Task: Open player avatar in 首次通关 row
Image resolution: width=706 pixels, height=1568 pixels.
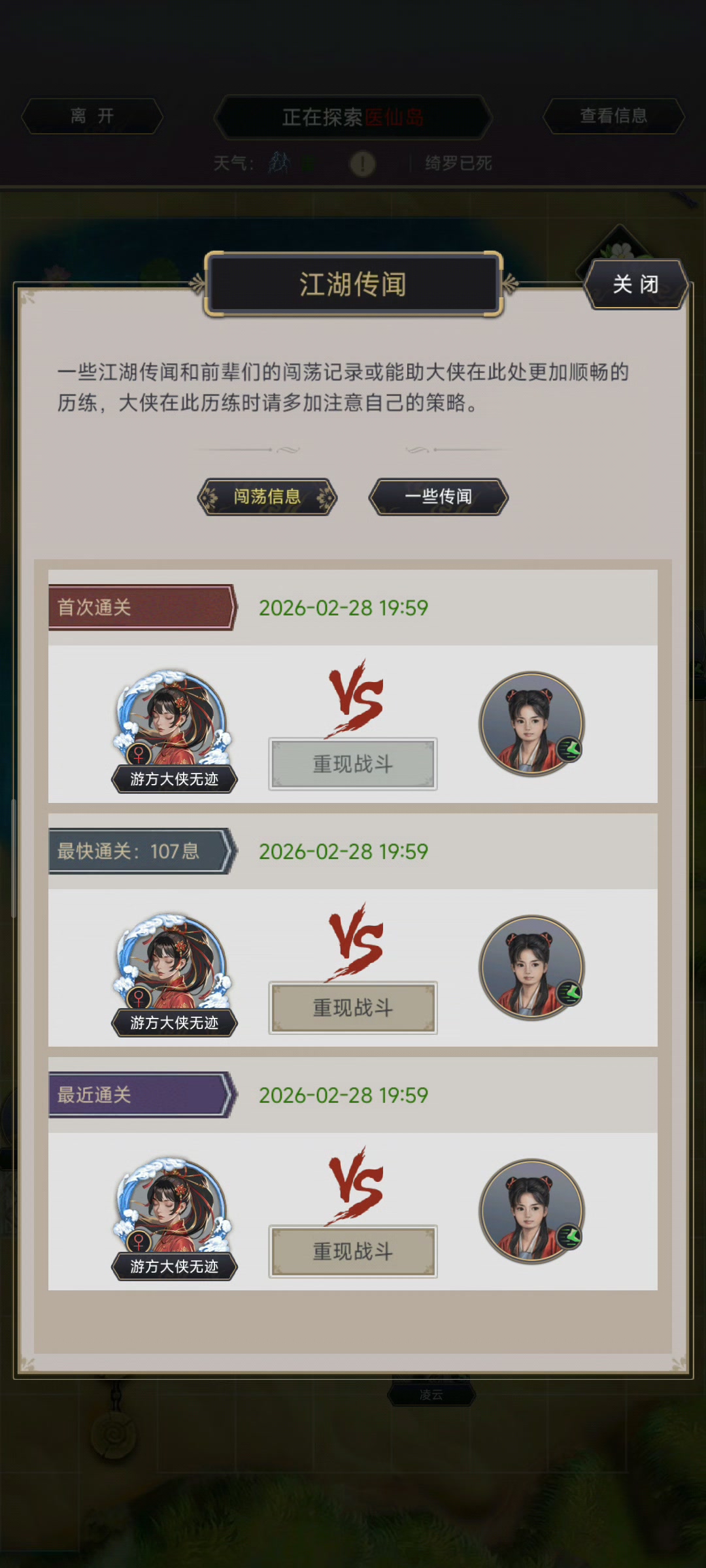Action: (173, 723)
